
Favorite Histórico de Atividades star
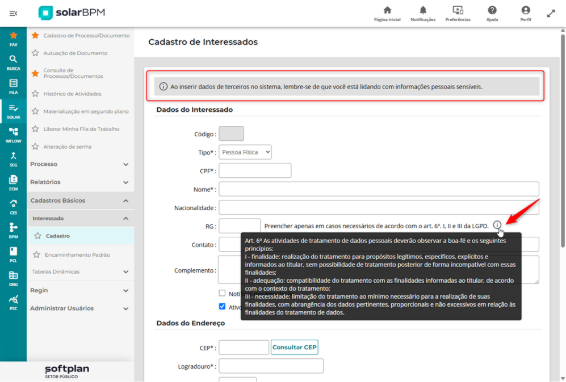click(35, 94)
